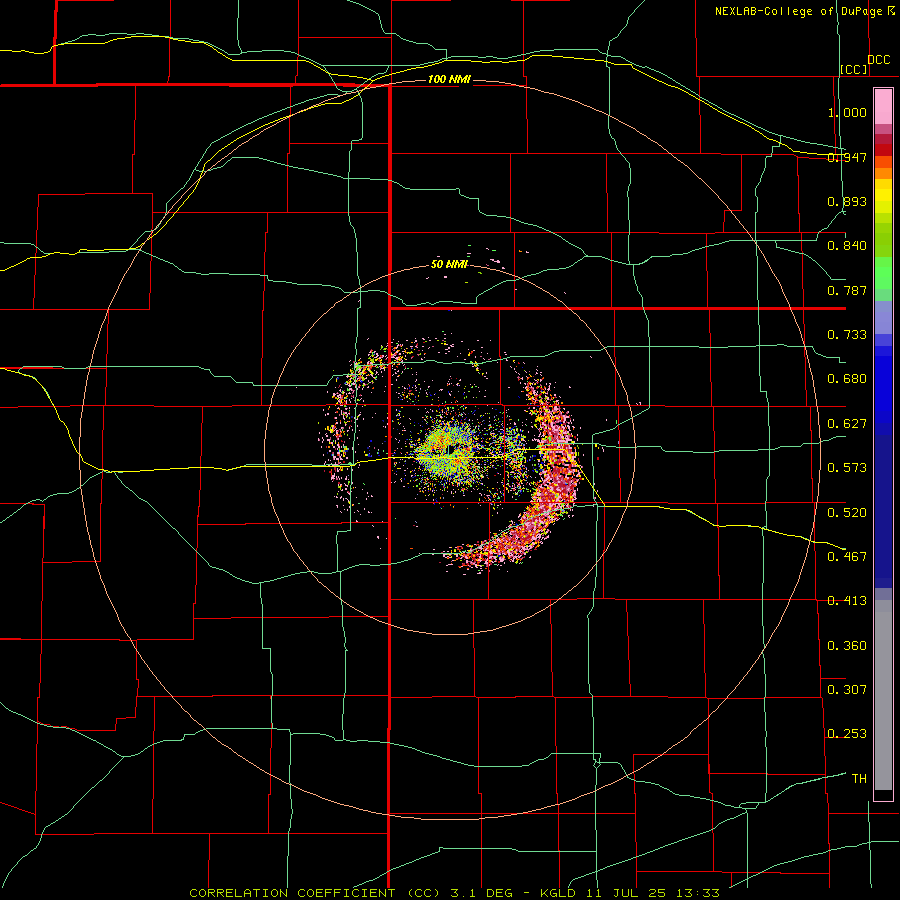Select the 0.520 scale value
This screenshot has width=900, height=900.
tap(847, 512)
